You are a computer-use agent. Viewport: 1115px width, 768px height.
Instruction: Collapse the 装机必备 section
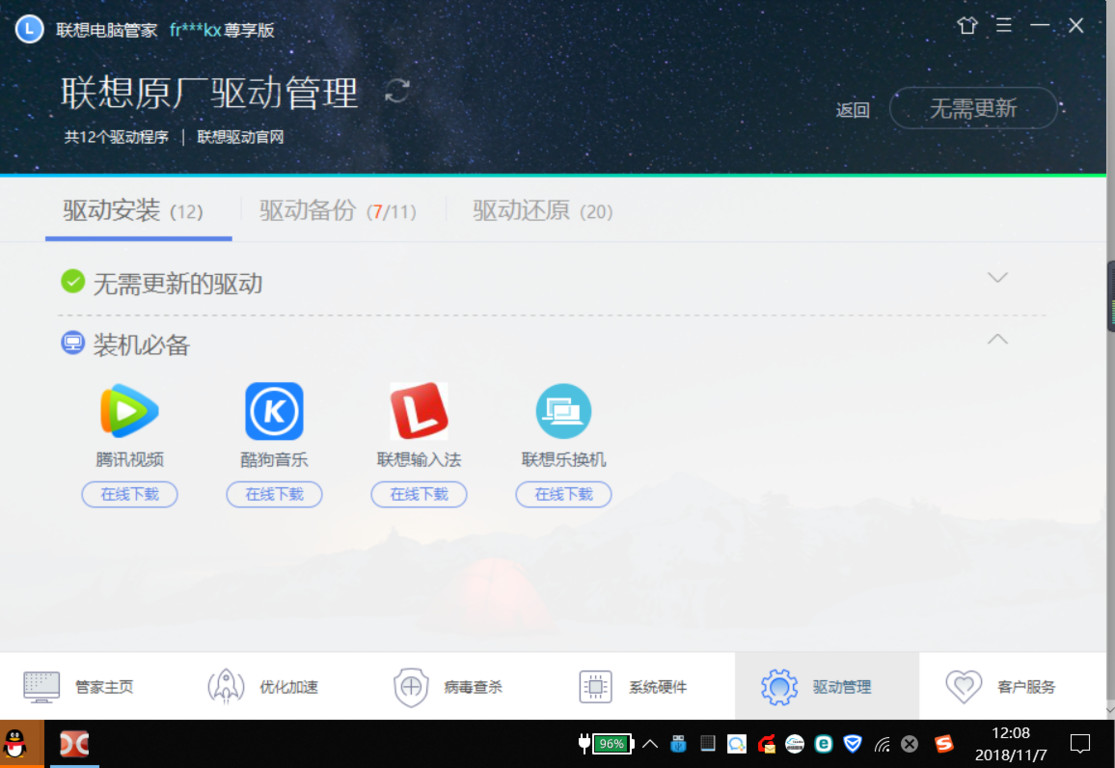pyautogui.click(x=997, y=340)
